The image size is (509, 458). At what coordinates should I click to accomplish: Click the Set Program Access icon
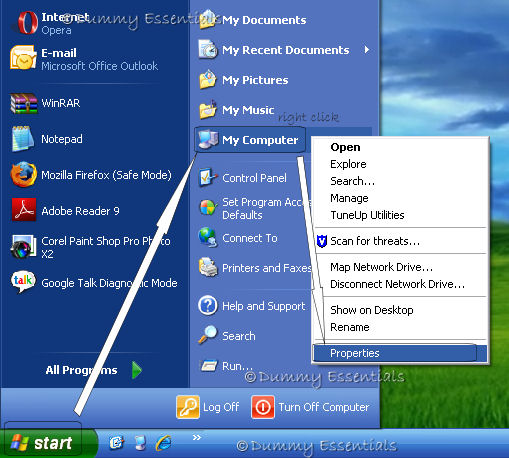point(208,208)
